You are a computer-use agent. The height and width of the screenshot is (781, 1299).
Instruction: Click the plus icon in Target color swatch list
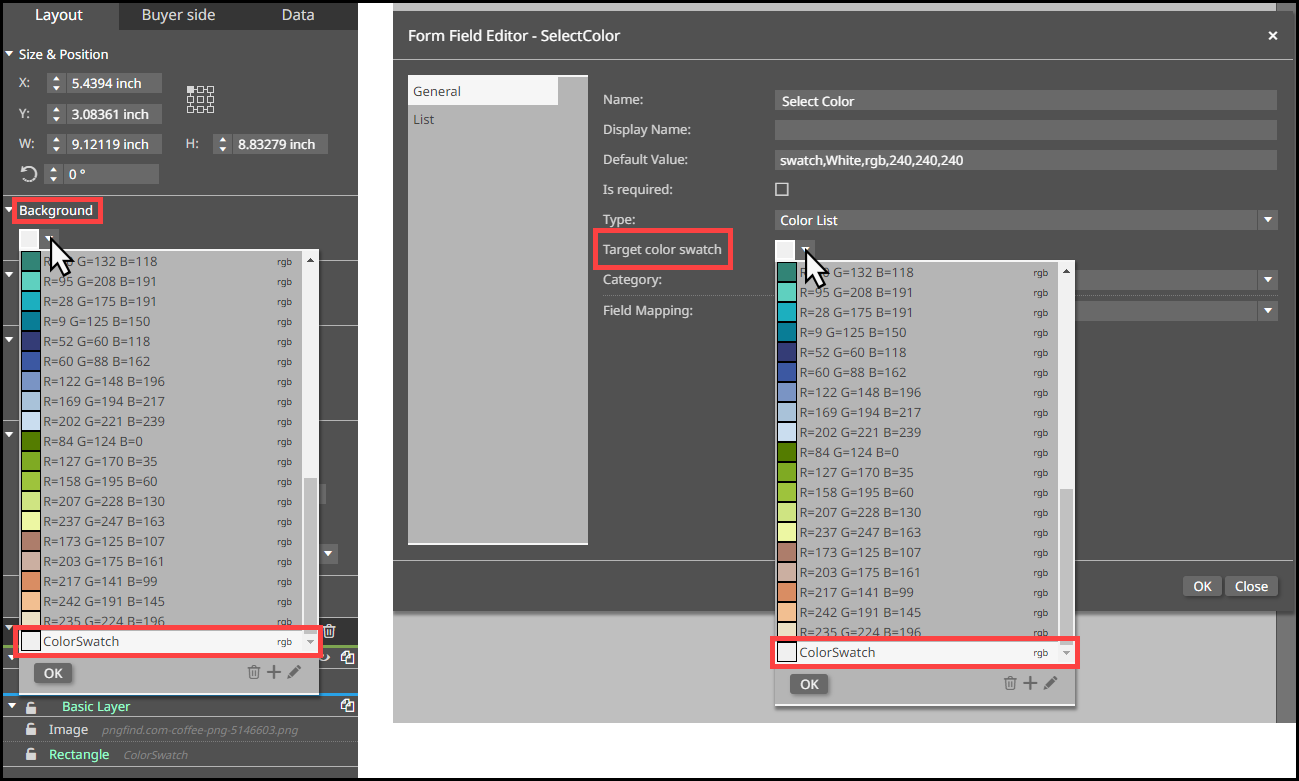[x=1029, y=684]
